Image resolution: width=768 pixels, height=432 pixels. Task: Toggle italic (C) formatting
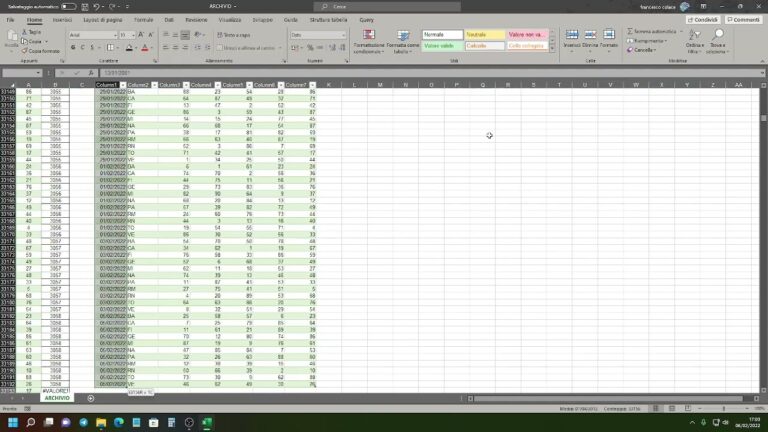coord(82,48)
